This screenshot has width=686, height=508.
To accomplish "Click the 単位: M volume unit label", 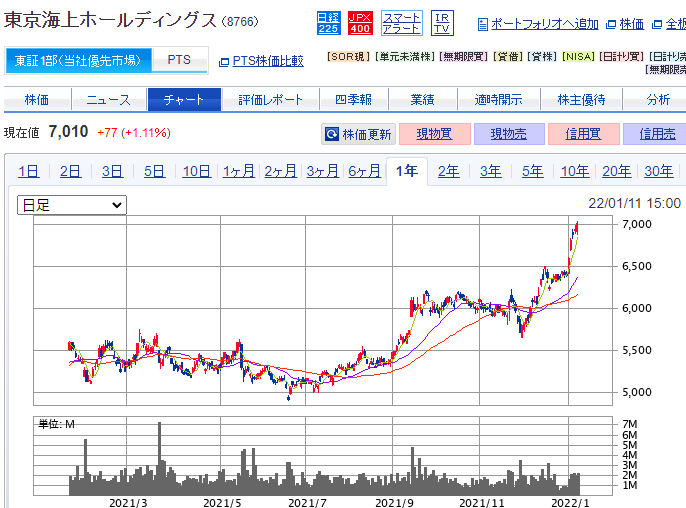I will pyautogui.click(x=56, y=424).
